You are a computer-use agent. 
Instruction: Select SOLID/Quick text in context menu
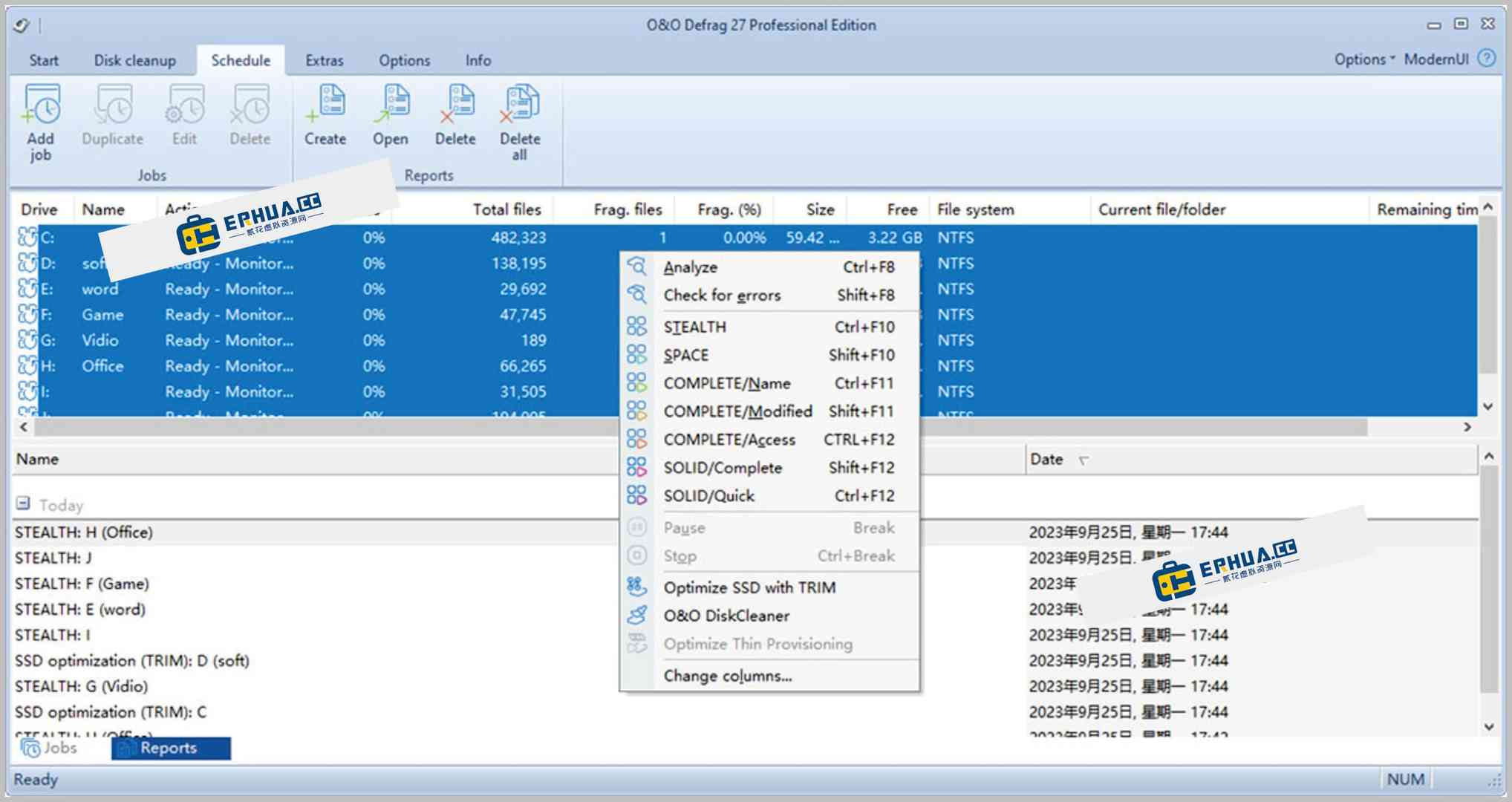click(709, 496)
